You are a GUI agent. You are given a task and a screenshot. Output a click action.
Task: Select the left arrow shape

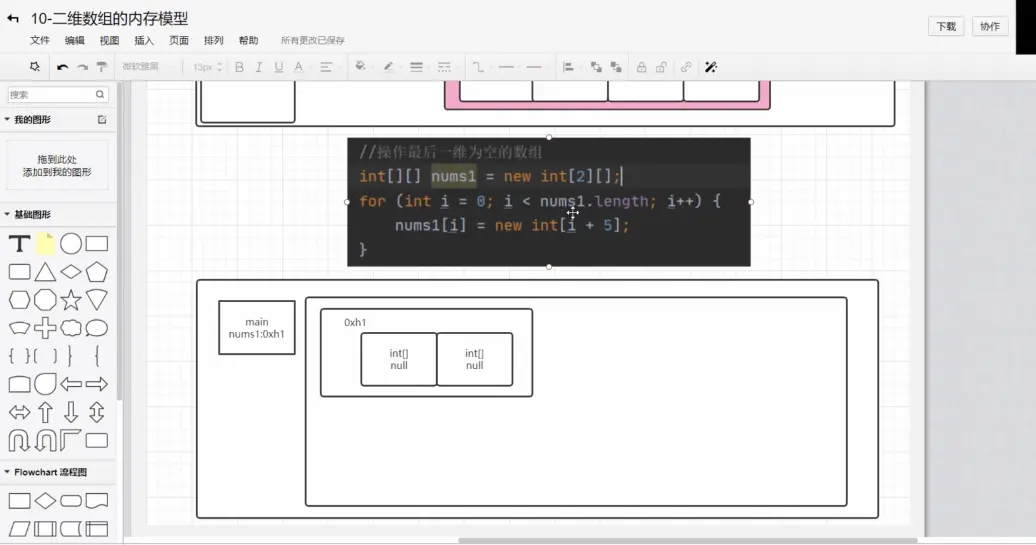coord(71,384)
